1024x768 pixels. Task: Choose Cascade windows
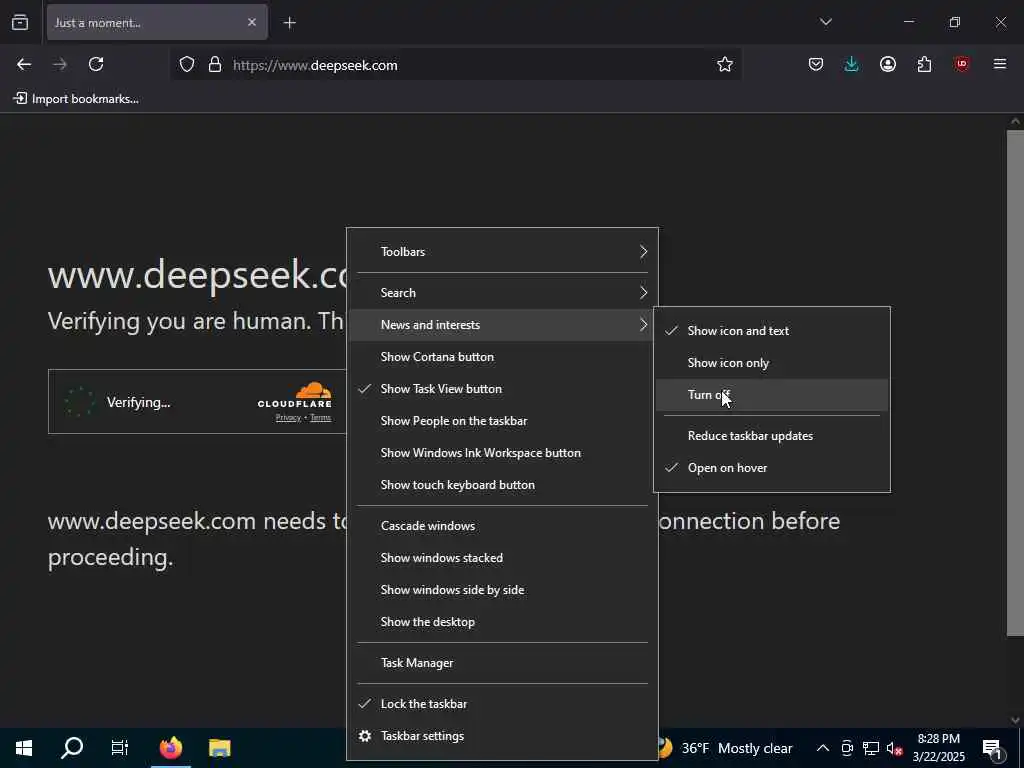pos(502,526)
